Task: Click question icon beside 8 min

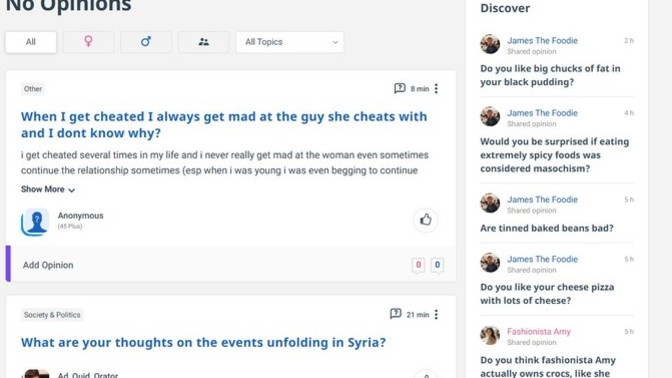Action: pos(399,88)
